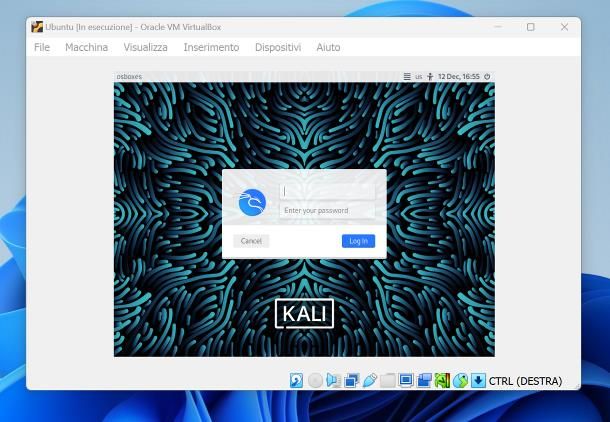Click the recording status icon
The width and height of the screenshot is (610, 422).
click(424, 380)
